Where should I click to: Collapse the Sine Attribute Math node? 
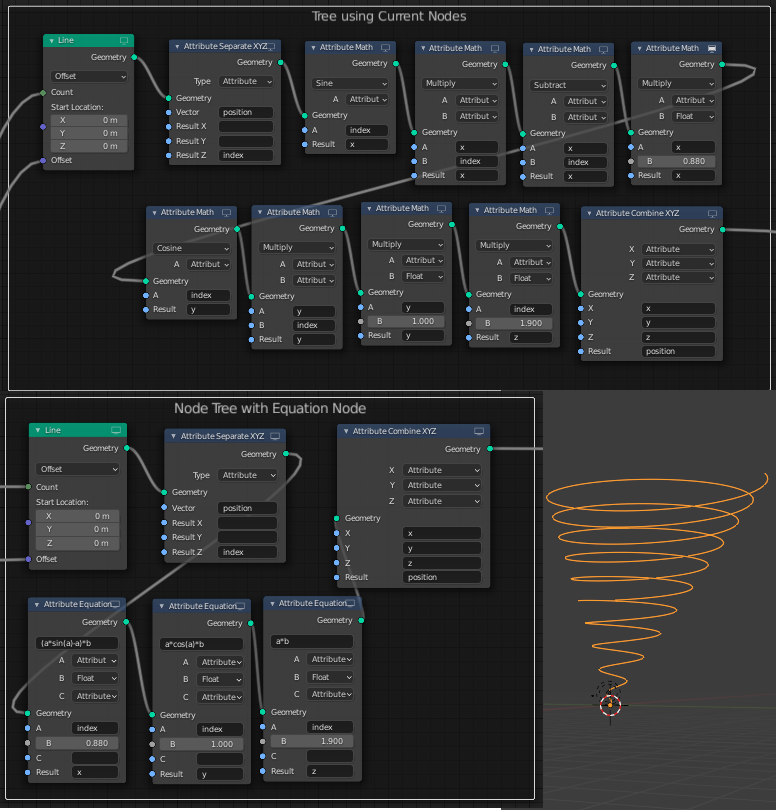313,48
